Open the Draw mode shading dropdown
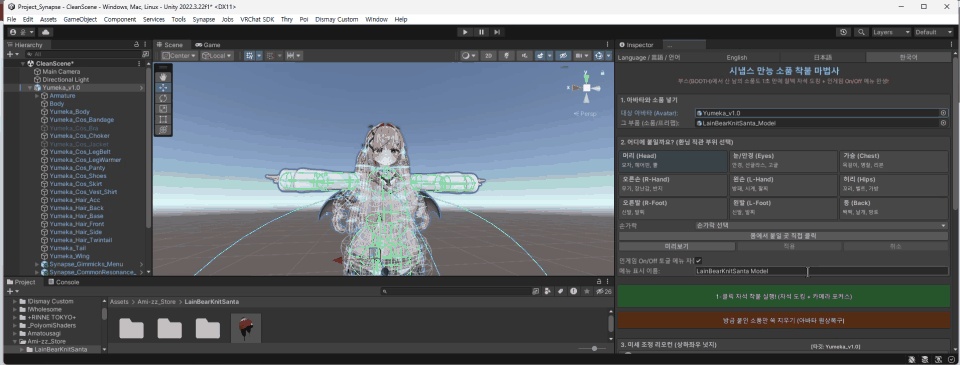 [469, 55]
